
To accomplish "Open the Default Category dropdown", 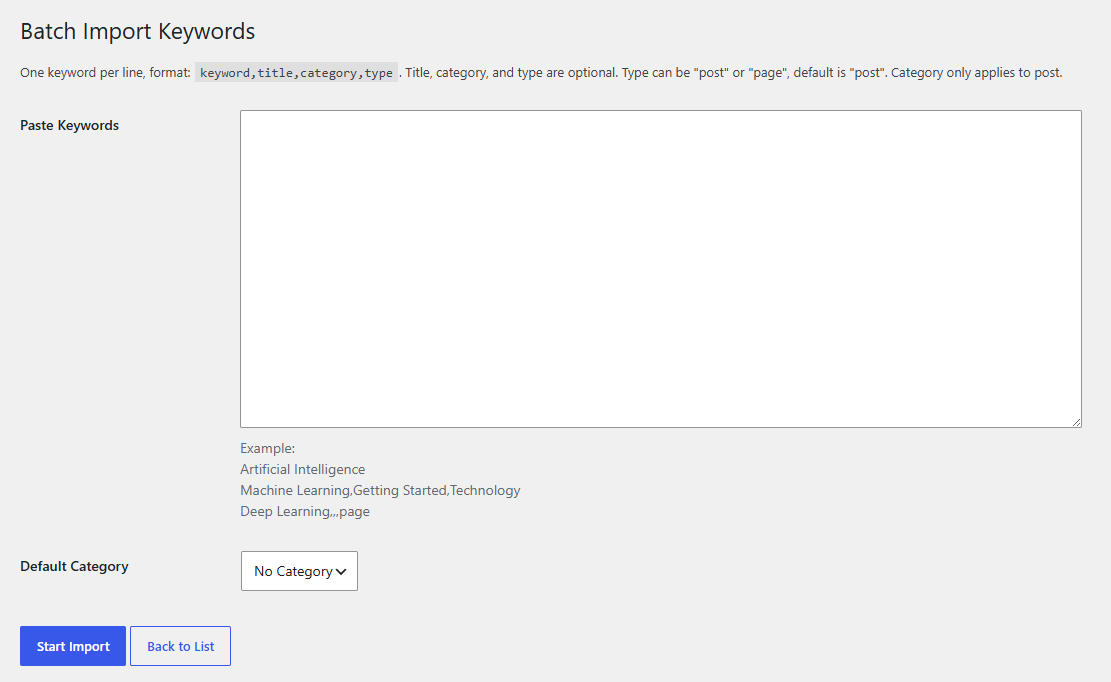I will pyautogui.click(x=299, y=571).
